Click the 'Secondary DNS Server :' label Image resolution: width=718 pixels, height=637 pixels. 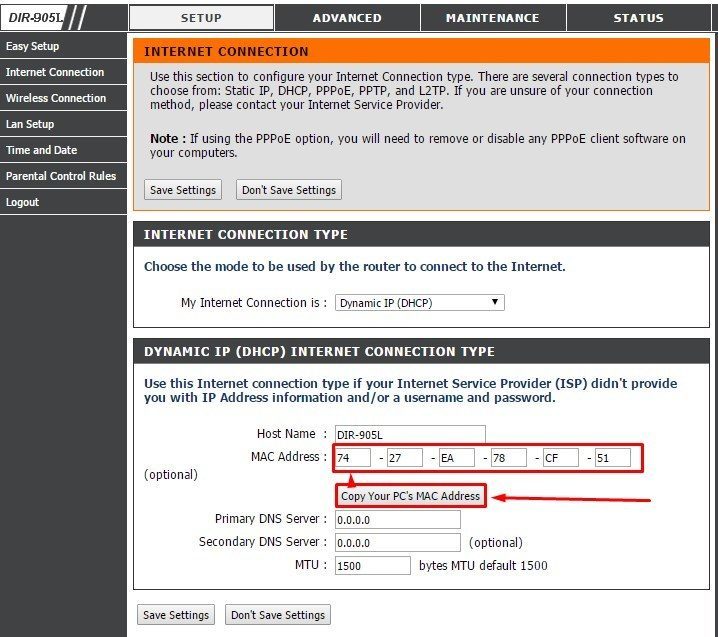[263, 542]
